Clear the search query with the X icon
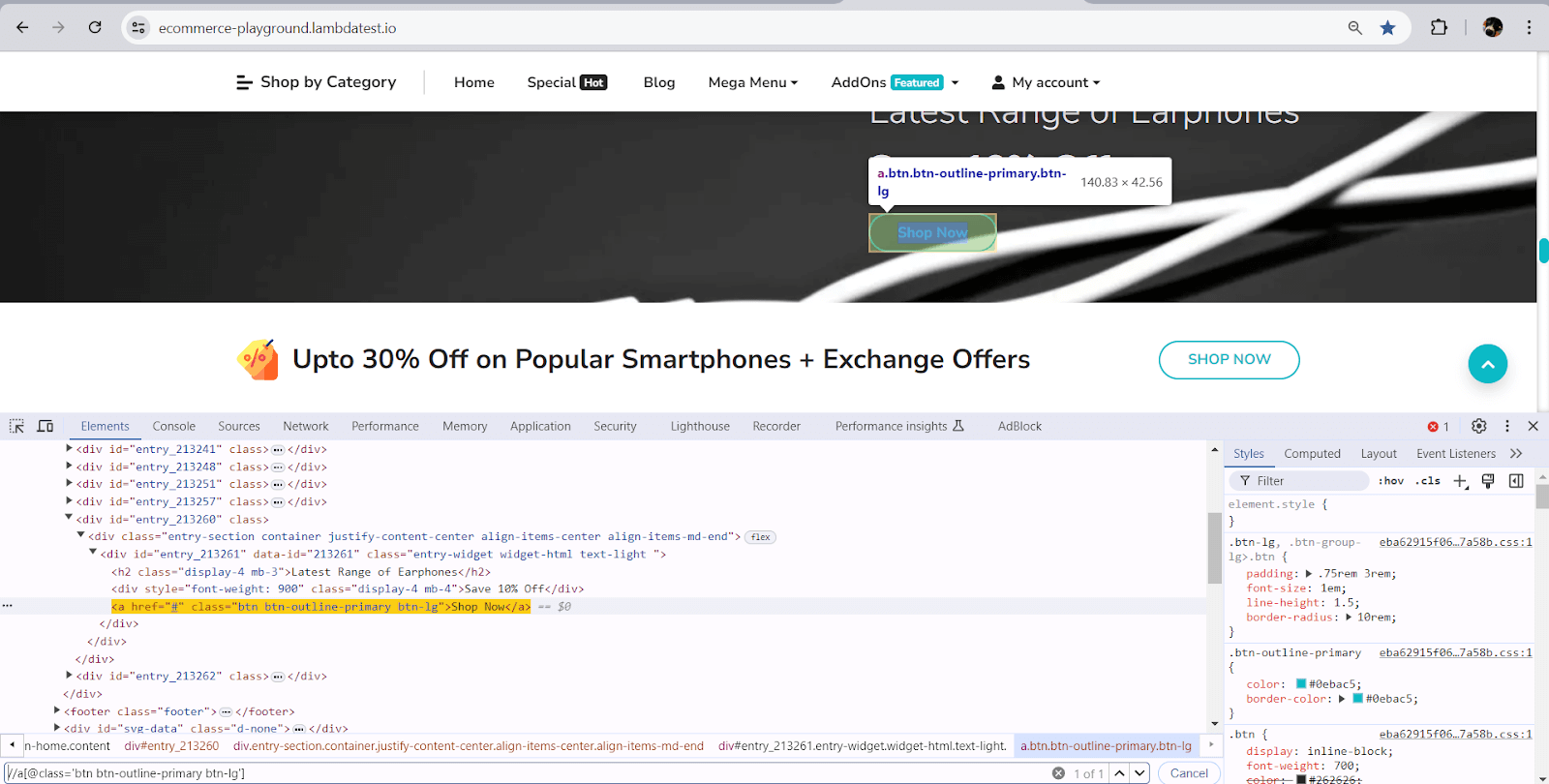 [x=1058, y=773]
